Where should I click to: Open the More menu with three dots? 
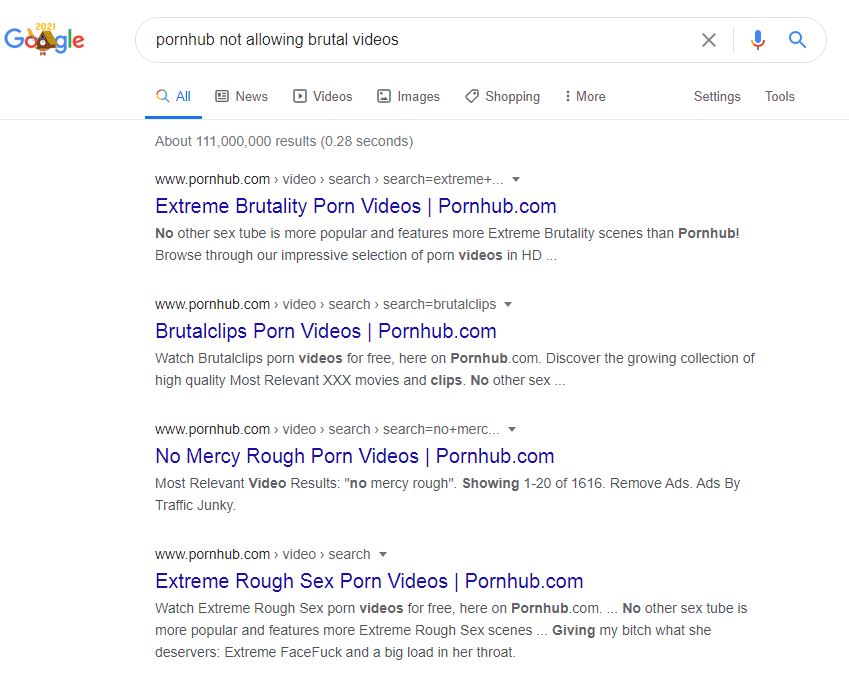(585, 97)
